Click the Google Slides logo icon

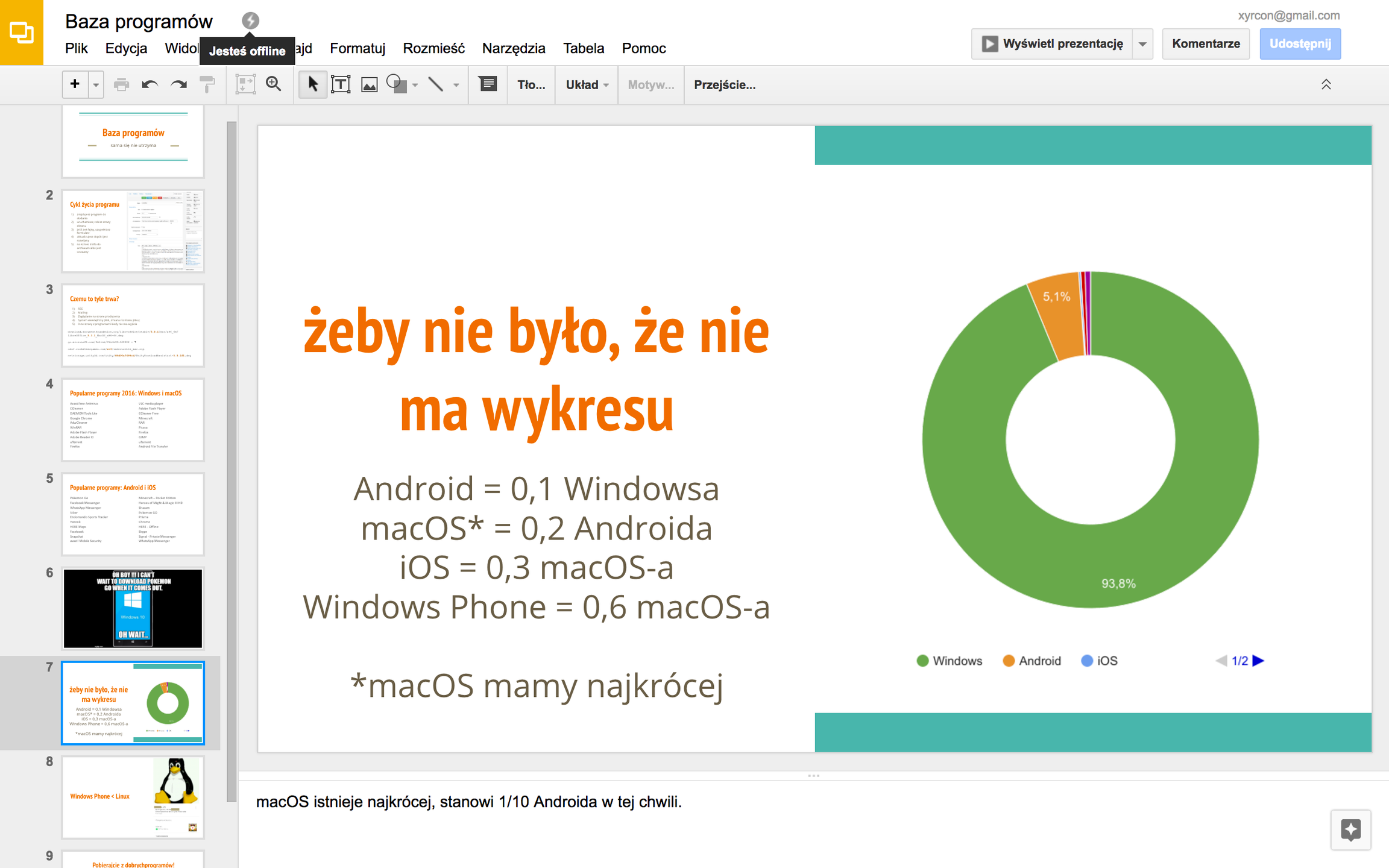tap(22, 32)
